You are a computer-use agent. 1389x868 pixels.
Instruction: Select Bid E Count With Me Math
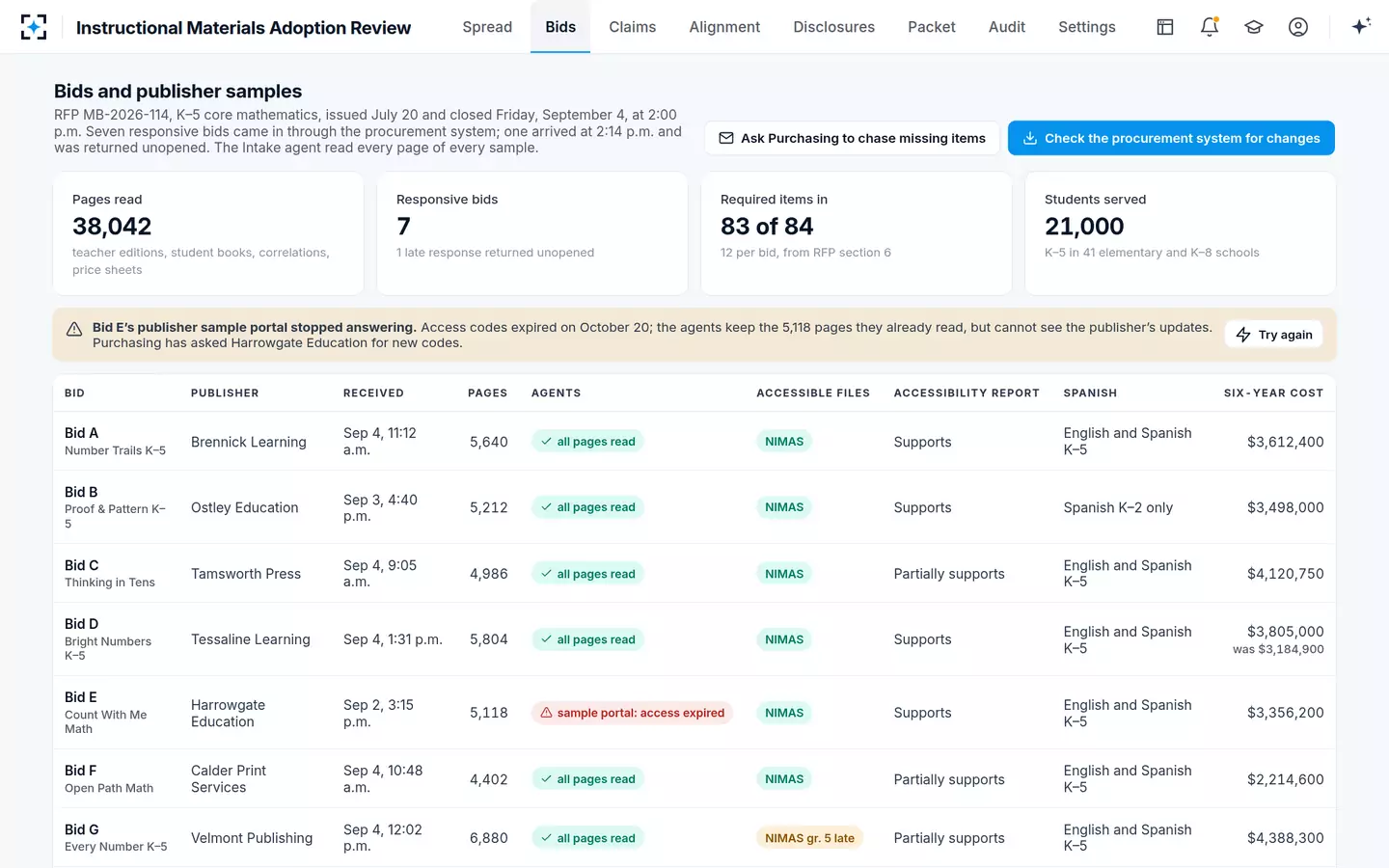(694, 713)
